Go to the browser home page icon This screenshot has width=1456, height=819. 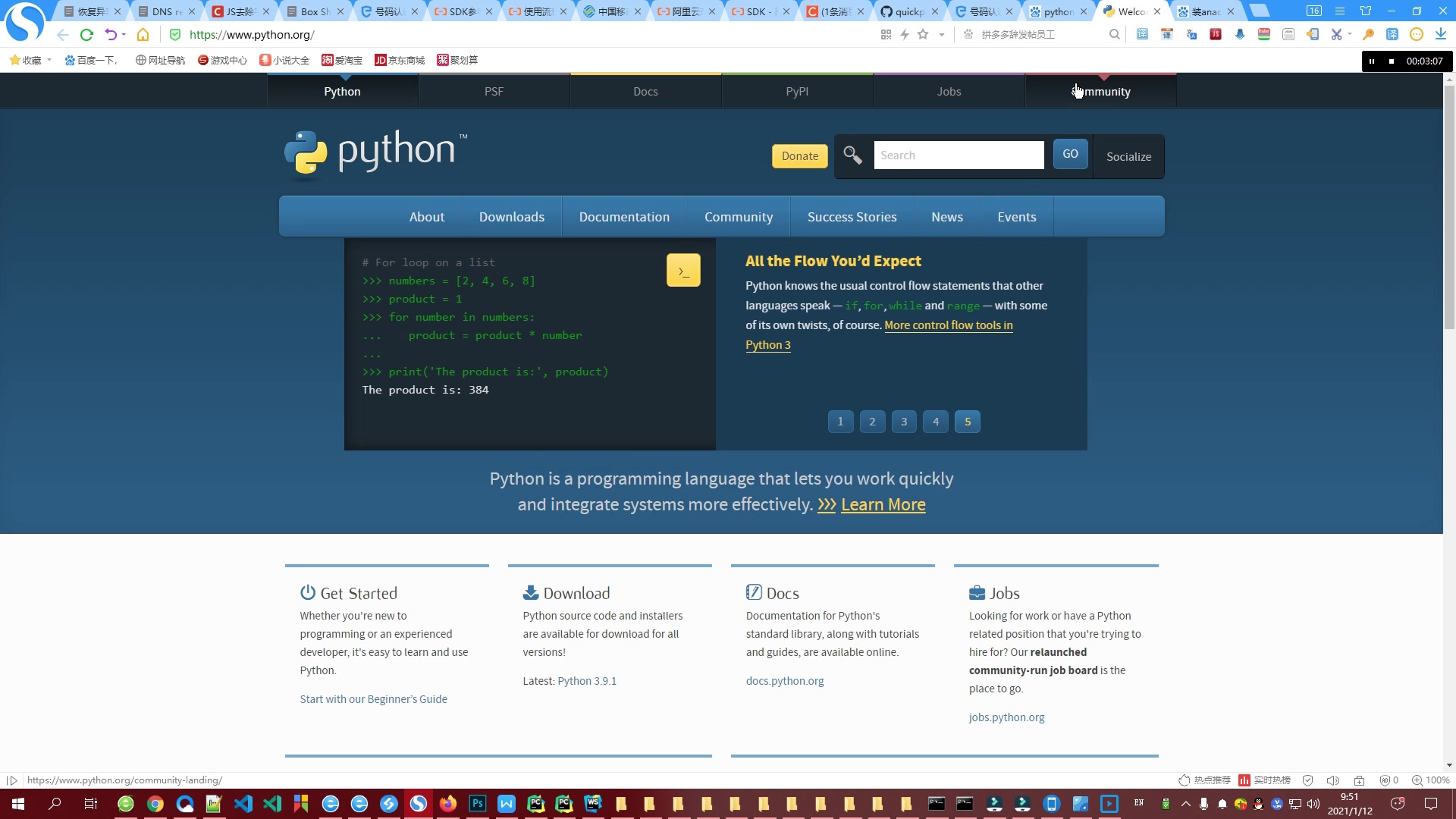(x=143, y=35)
